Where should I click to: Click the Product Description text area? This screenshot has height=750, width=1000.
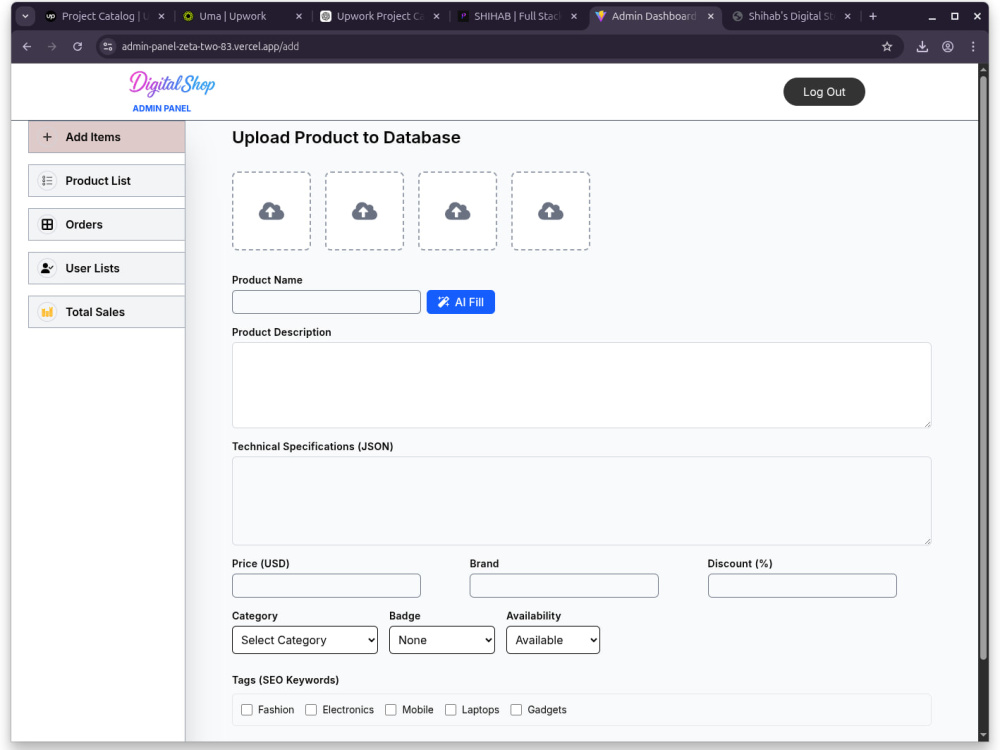pyautogui.click(x=582, y=385)
